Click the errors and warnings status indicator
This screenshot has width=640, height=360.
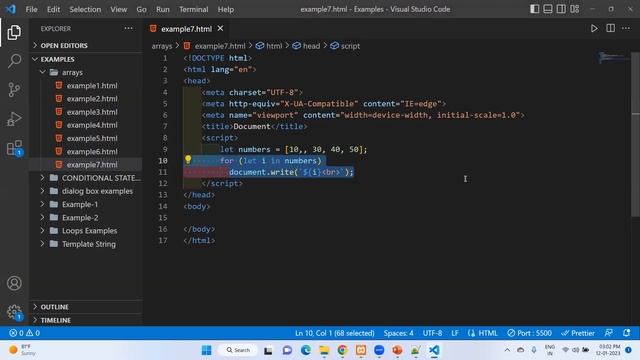pos(24,333)
